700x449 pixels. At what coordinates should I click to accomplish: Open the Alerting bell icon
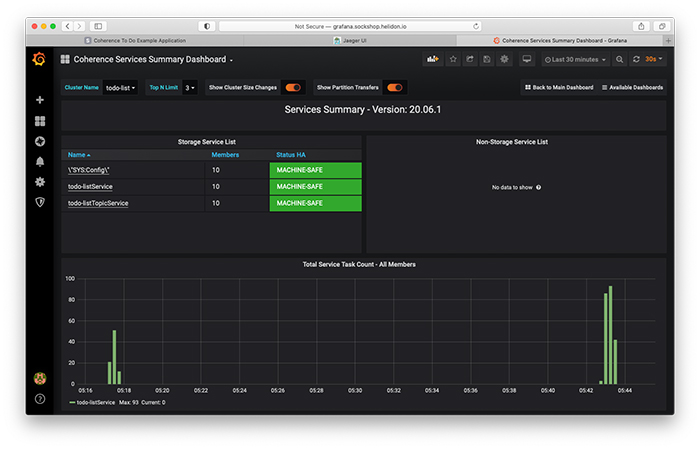point(40,162)
